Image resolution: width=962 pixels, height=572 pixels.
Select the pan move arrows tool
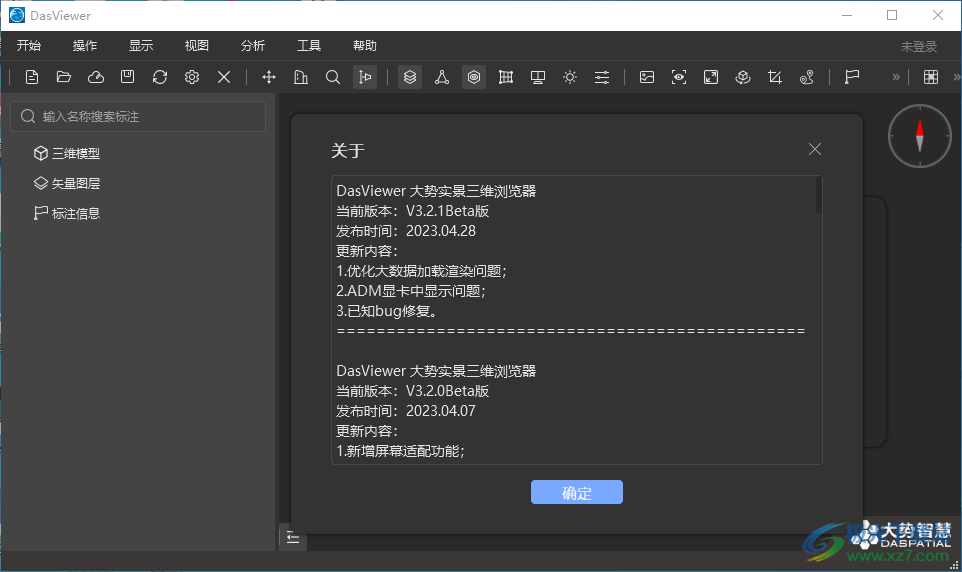(269, 77)
